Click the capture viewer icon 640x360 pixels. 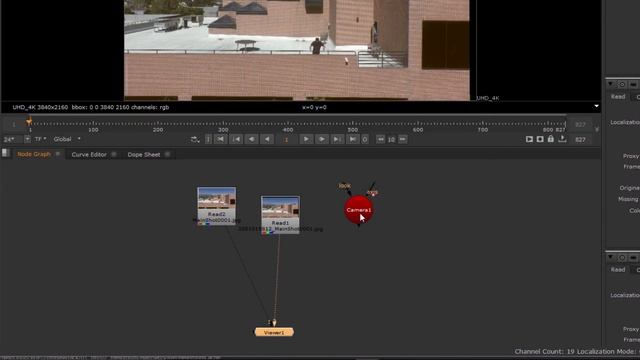click(x=540, y=139)
